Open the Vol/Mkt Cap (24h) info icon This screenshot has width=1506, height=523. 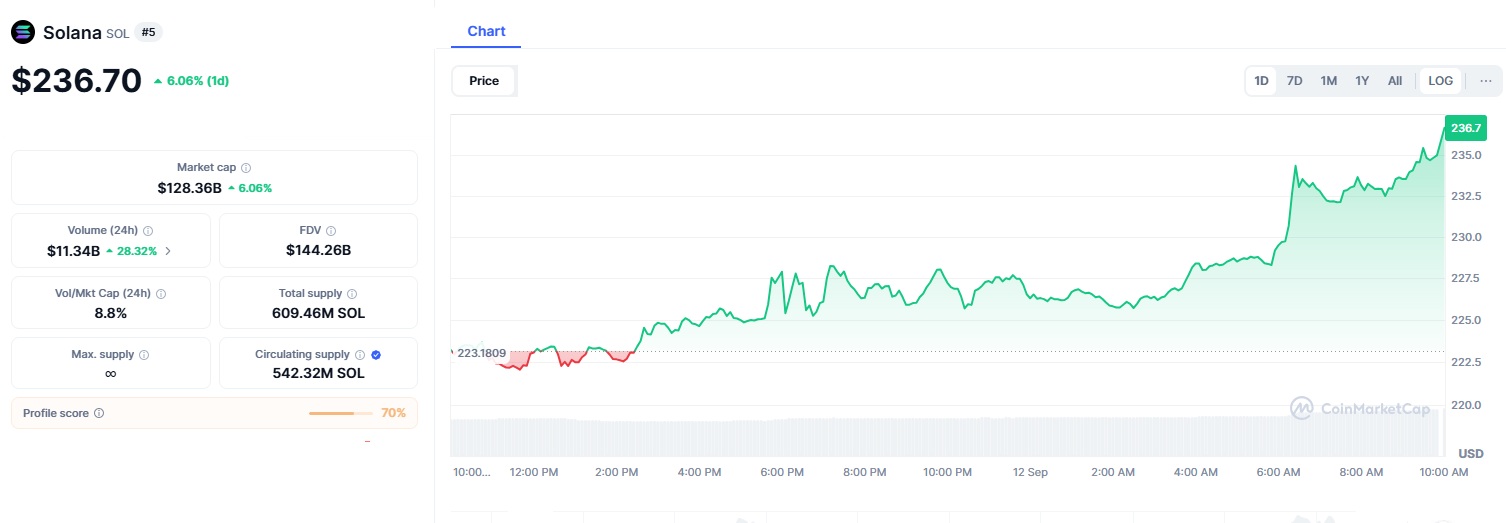pyautogui.click(x=161, y=294)
